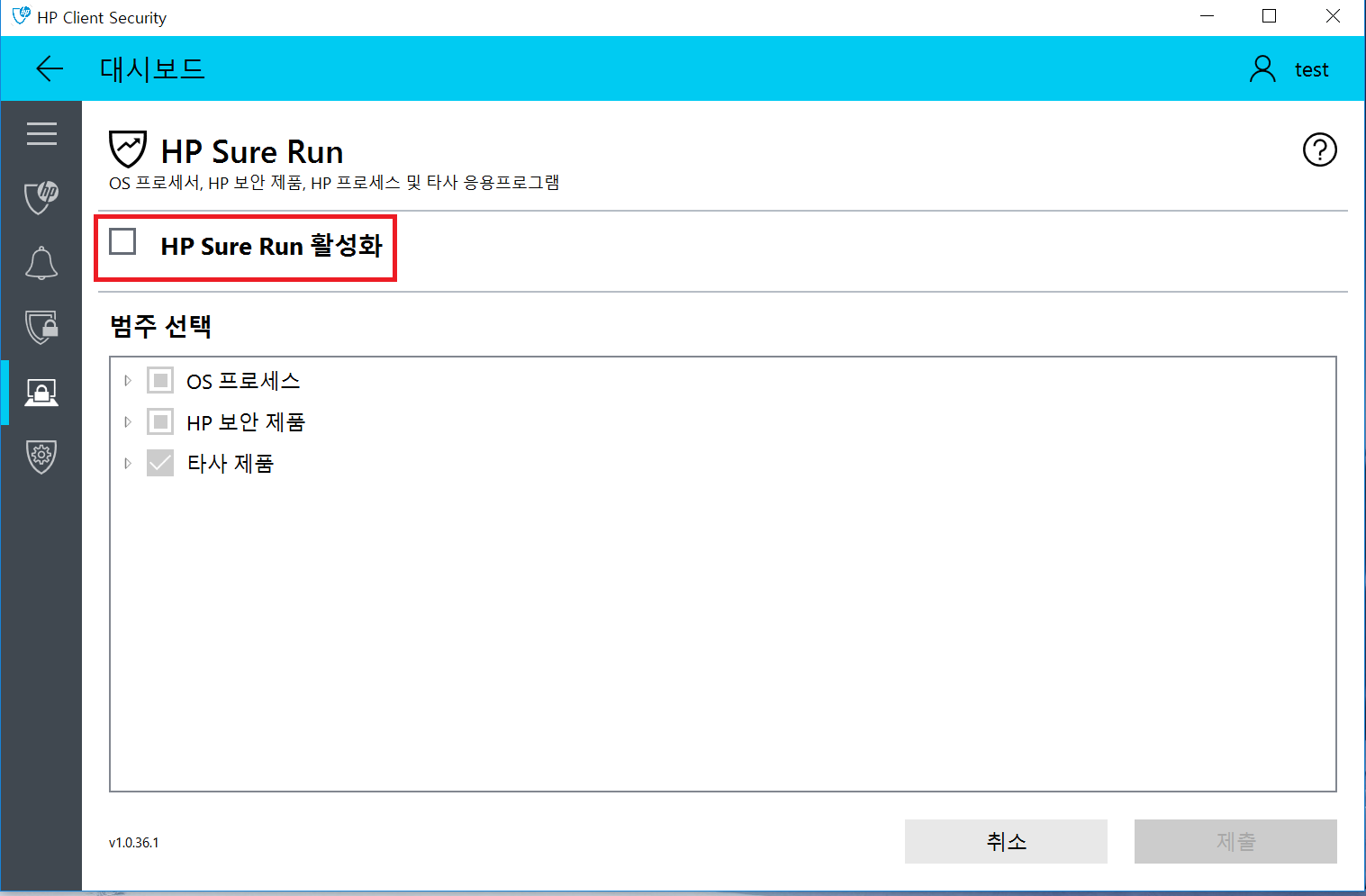Click the HP Sure Run 활성화 label
The width and height of the screenshot is (1366, 896).
click(x=272, y=246)
